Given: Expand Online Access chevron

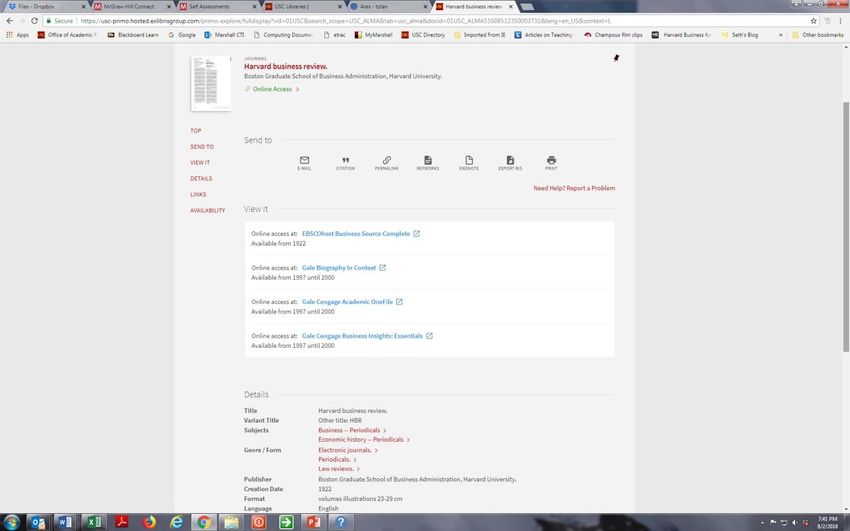Looking at the screenshot, I should 298,89.
